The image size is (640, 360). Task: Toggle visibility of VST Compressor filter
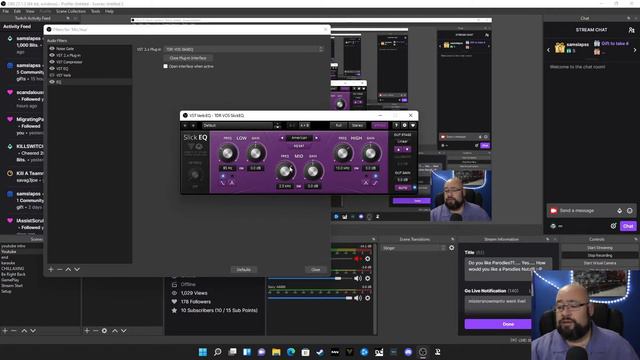tap(52, 62)
